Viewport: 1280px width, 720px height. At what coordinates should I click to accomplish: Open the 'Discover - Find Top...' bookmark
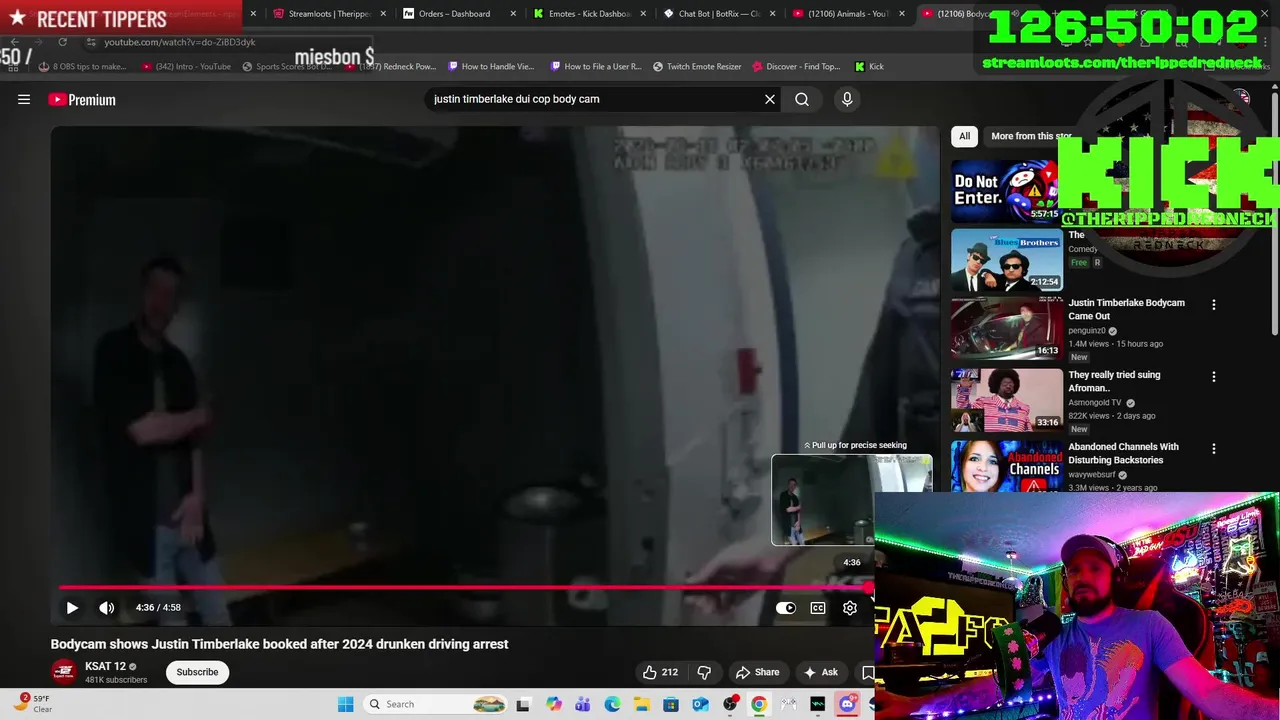click(x=796, y=67)
